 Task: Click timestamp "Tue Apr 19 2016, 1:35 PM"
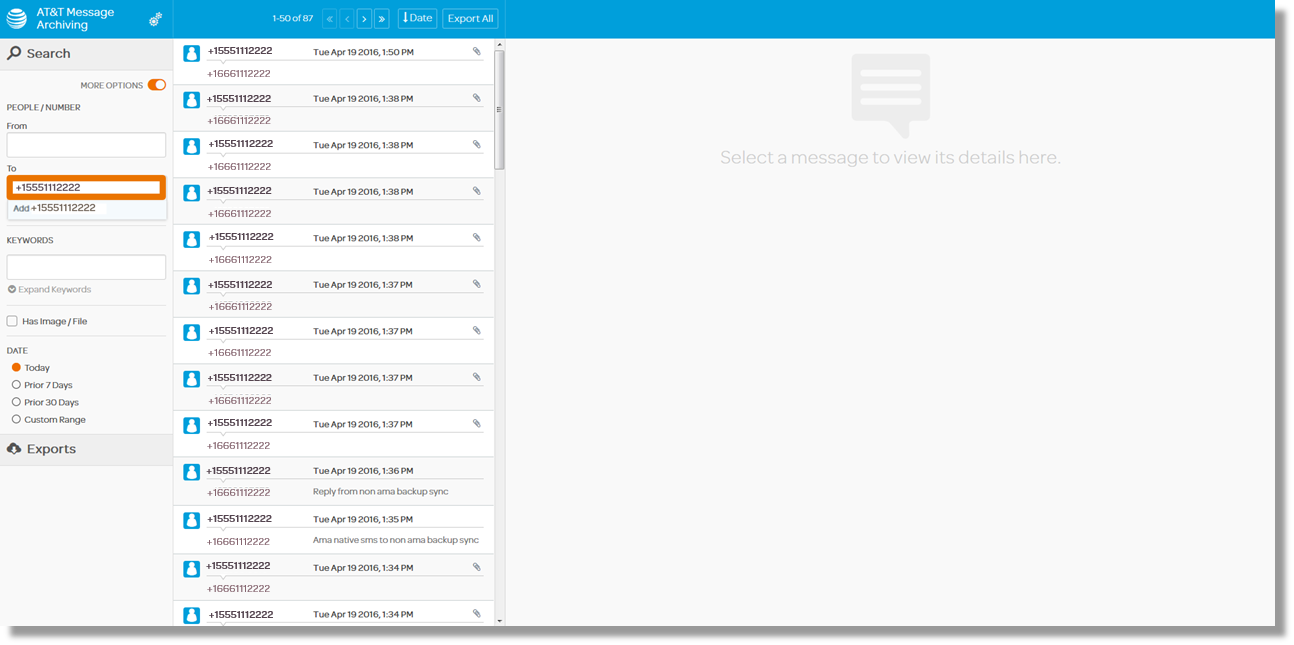pyautogui.click(x=363, y=519)
